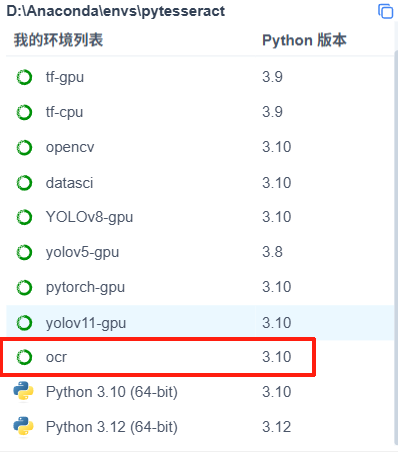Select the tf-gpu environment

pyautogui.click(x=200, y=77)
